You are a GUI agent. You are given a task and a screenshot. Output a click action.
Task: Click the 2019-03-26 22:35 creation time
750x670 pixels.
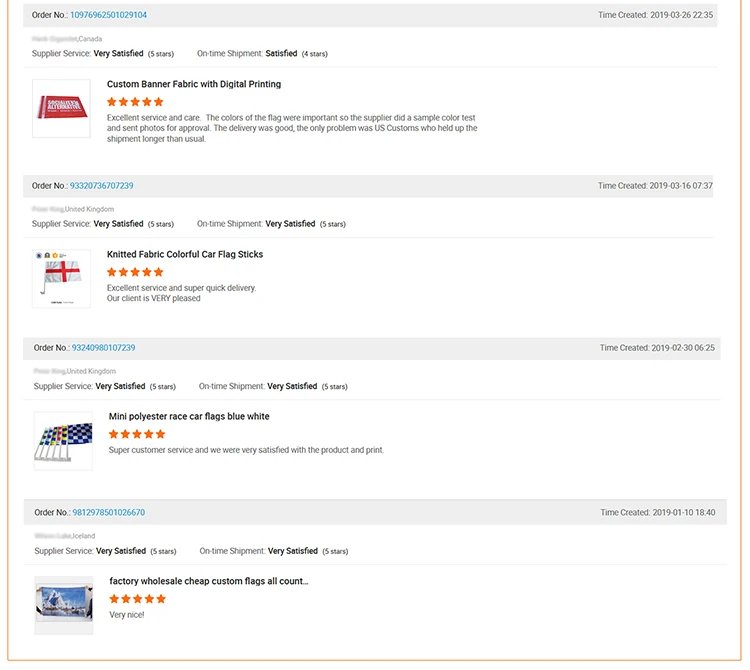[x=656, y=15]
